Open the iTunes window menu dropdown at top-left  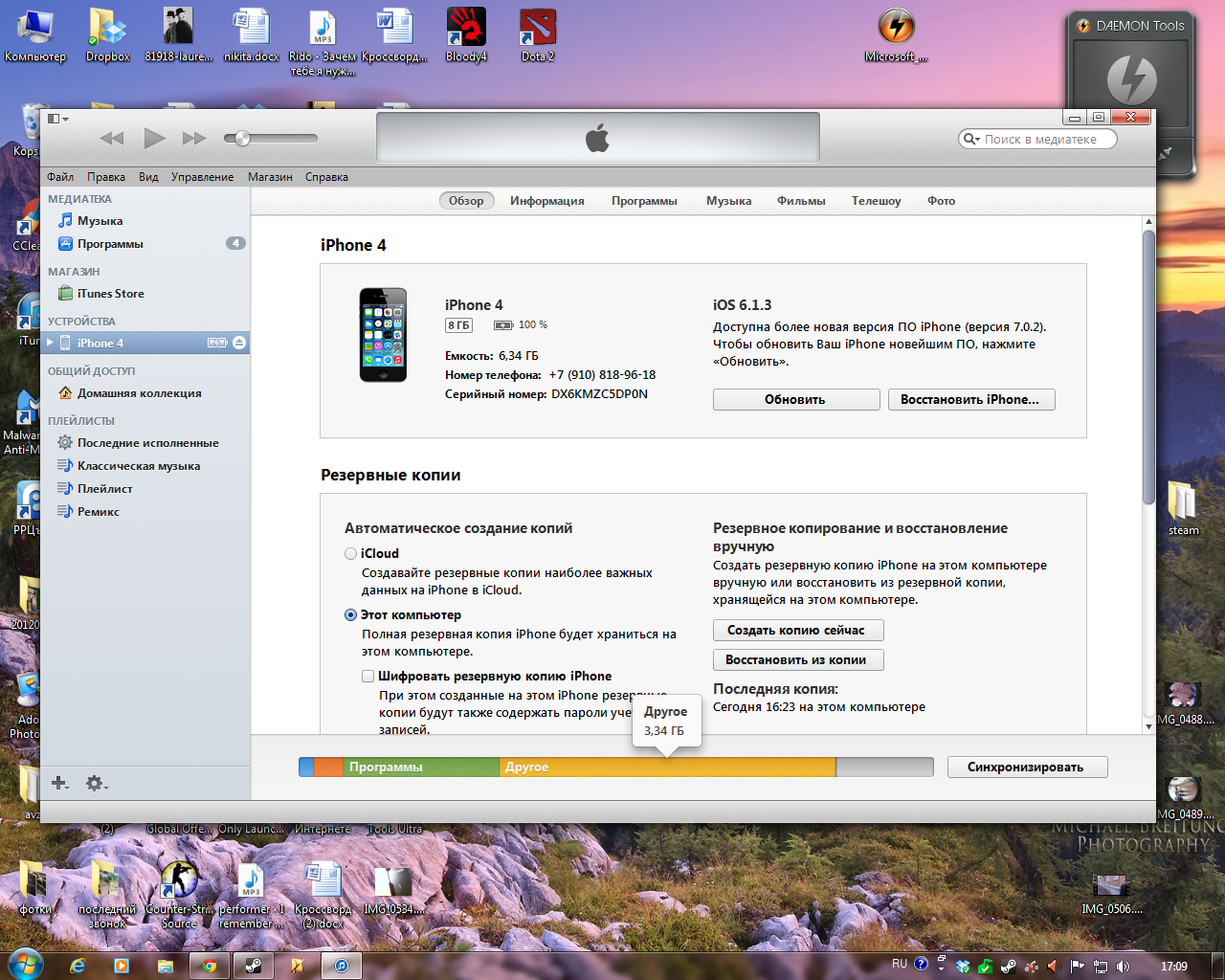(57, 119)
